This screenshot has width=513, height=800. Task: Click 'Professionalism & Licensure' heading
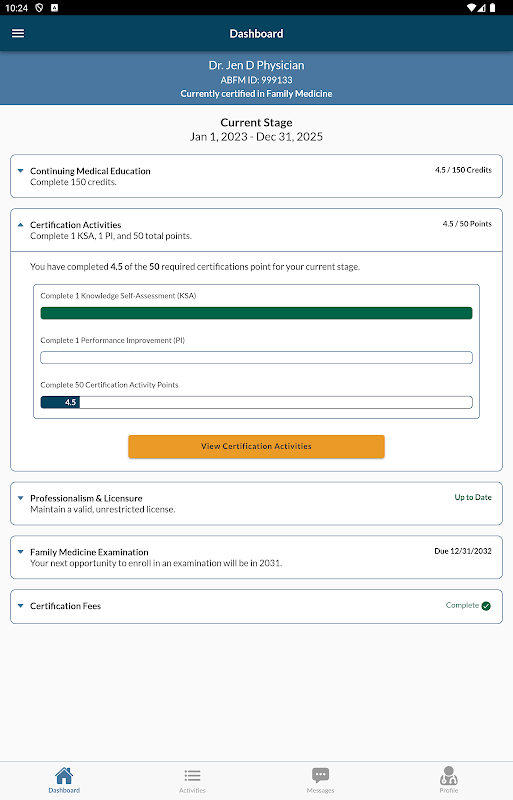(86, 498)
